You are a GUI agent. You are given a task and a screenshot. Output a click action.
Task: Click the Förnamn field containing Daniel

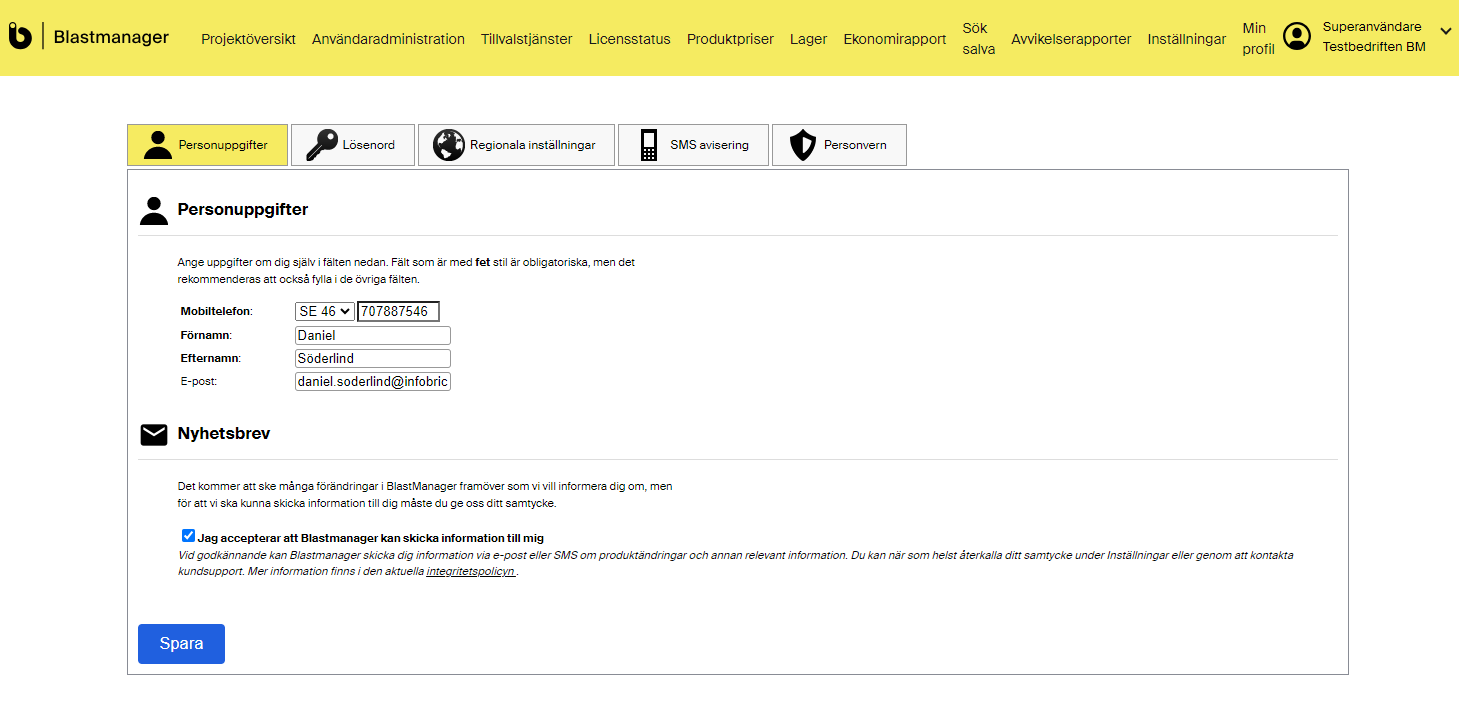point(372,335)
